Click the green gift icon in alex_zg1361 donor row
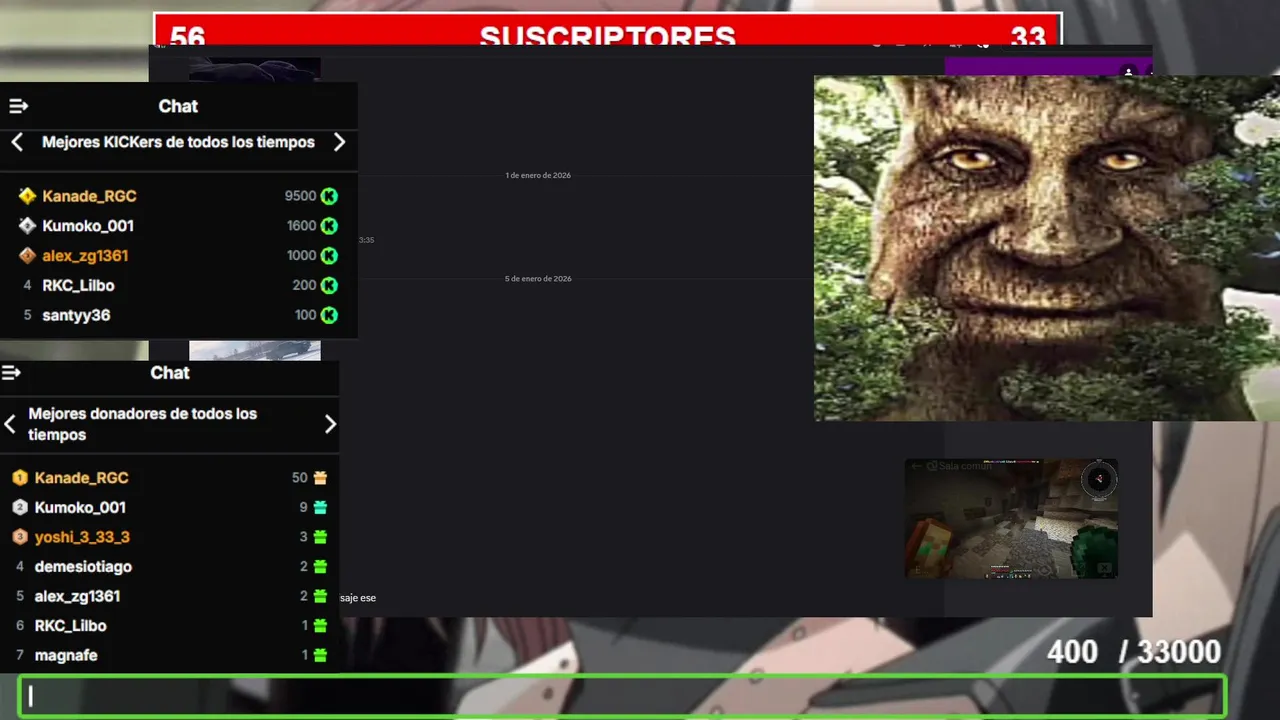 [320, 596]
